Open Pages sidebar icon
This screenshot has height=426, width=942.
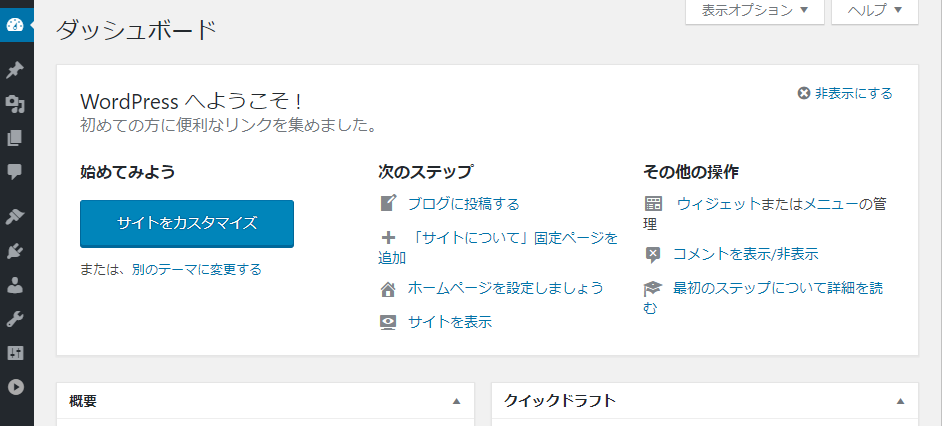(x=14, y=139)
